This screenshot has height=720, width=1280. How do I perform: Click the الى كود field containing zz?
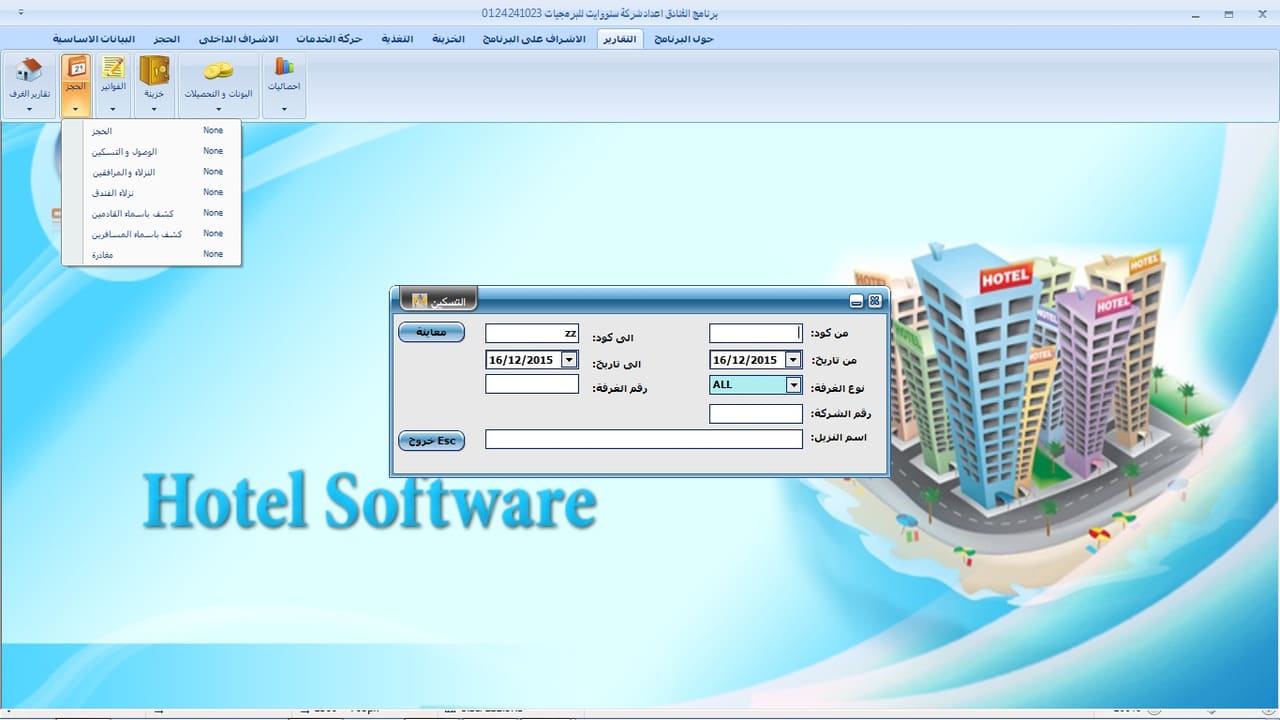(532, 333)
